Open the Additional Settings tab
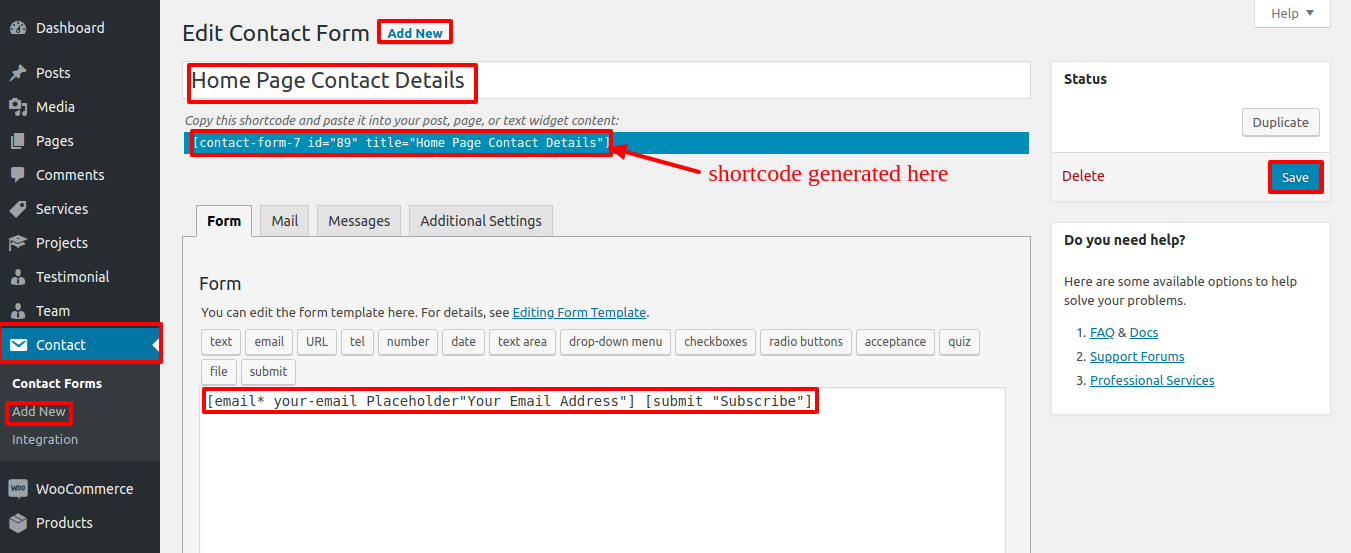Image resolution: width=1351 pixels, height=553 pixels. 480,221
